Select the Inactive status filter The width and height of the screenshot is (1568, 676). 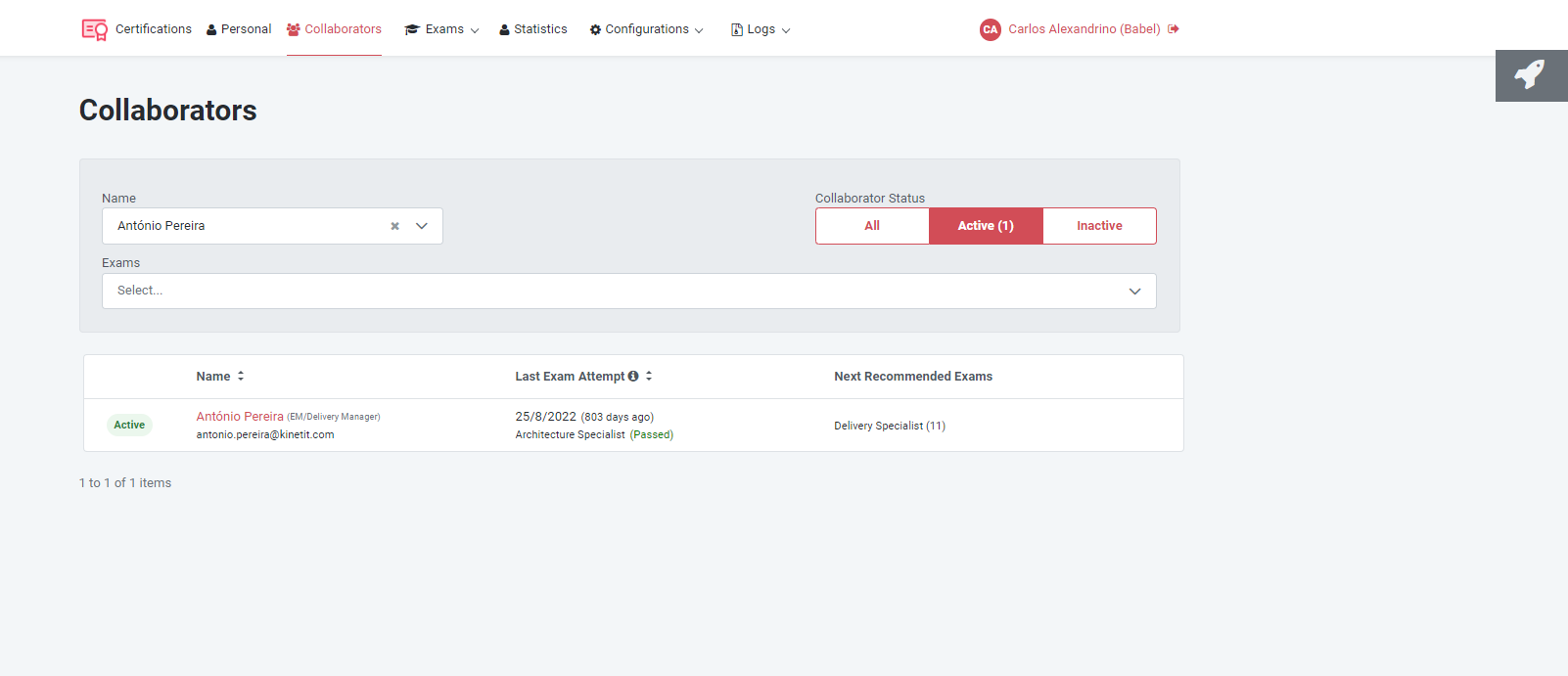[1099, 226]
